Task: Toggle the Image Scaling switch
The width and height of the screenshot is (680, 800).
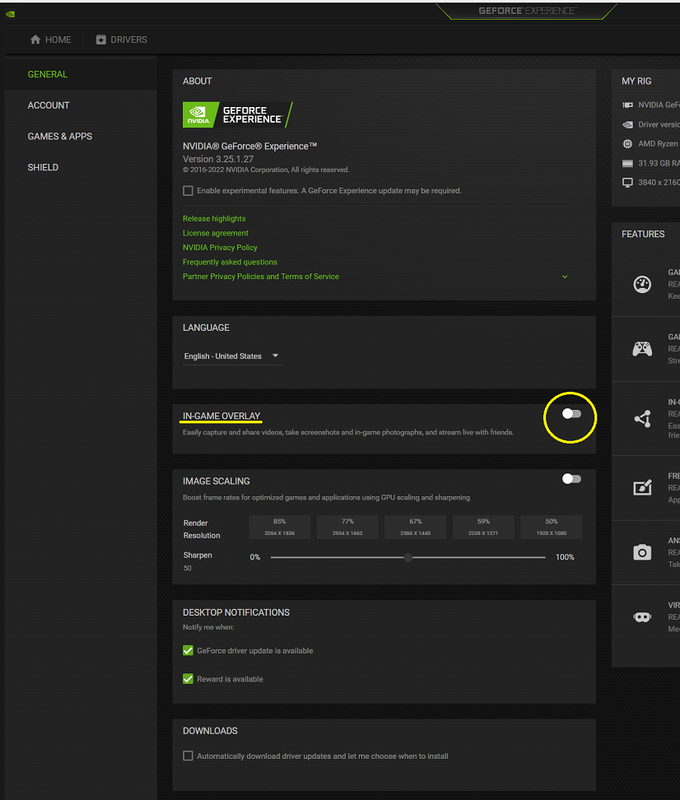Action: tap(571, 479)
